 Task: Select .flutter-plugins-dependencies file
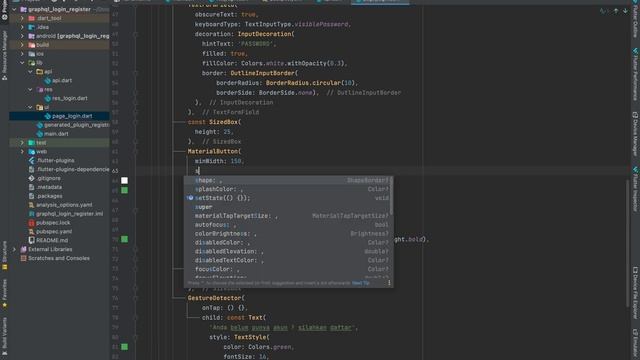click(69, 169)
